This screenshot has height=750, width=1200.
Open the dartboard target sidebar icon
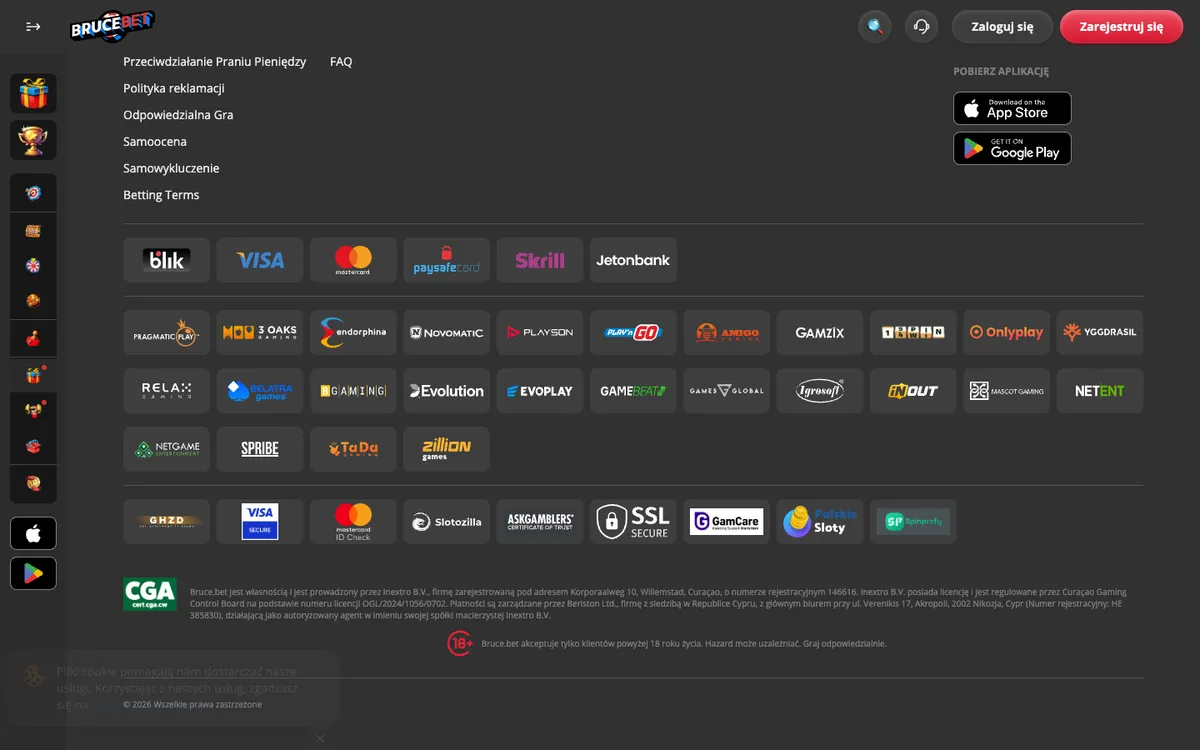33,193
